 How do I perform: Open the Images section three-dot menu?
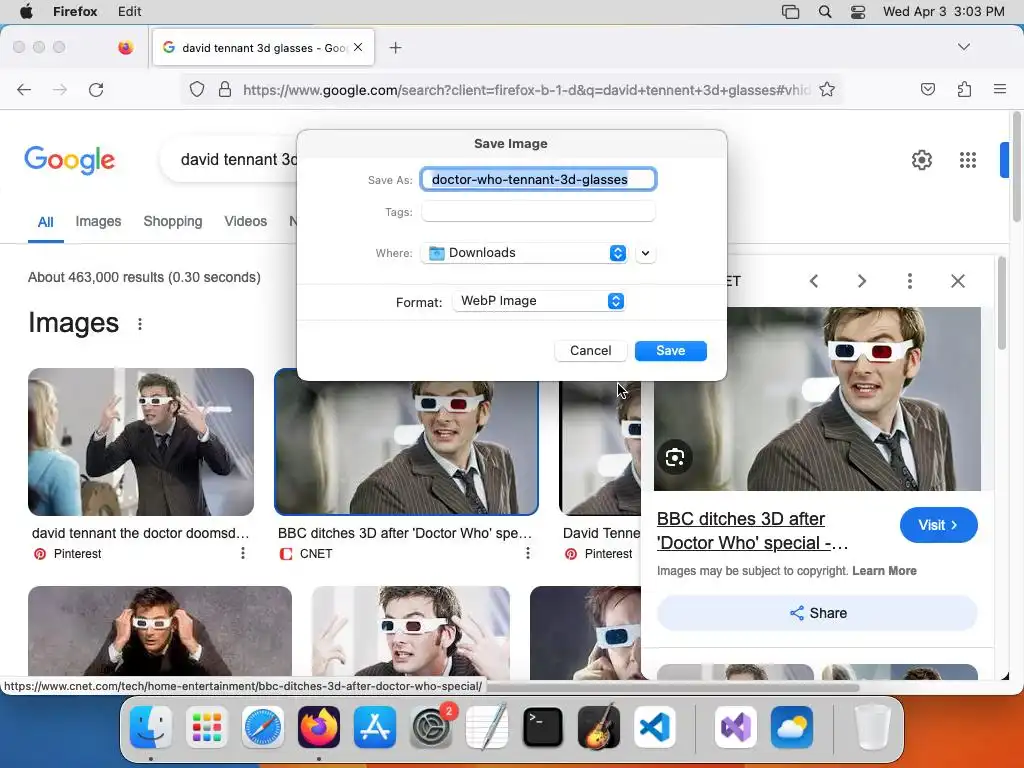point(140,324)
